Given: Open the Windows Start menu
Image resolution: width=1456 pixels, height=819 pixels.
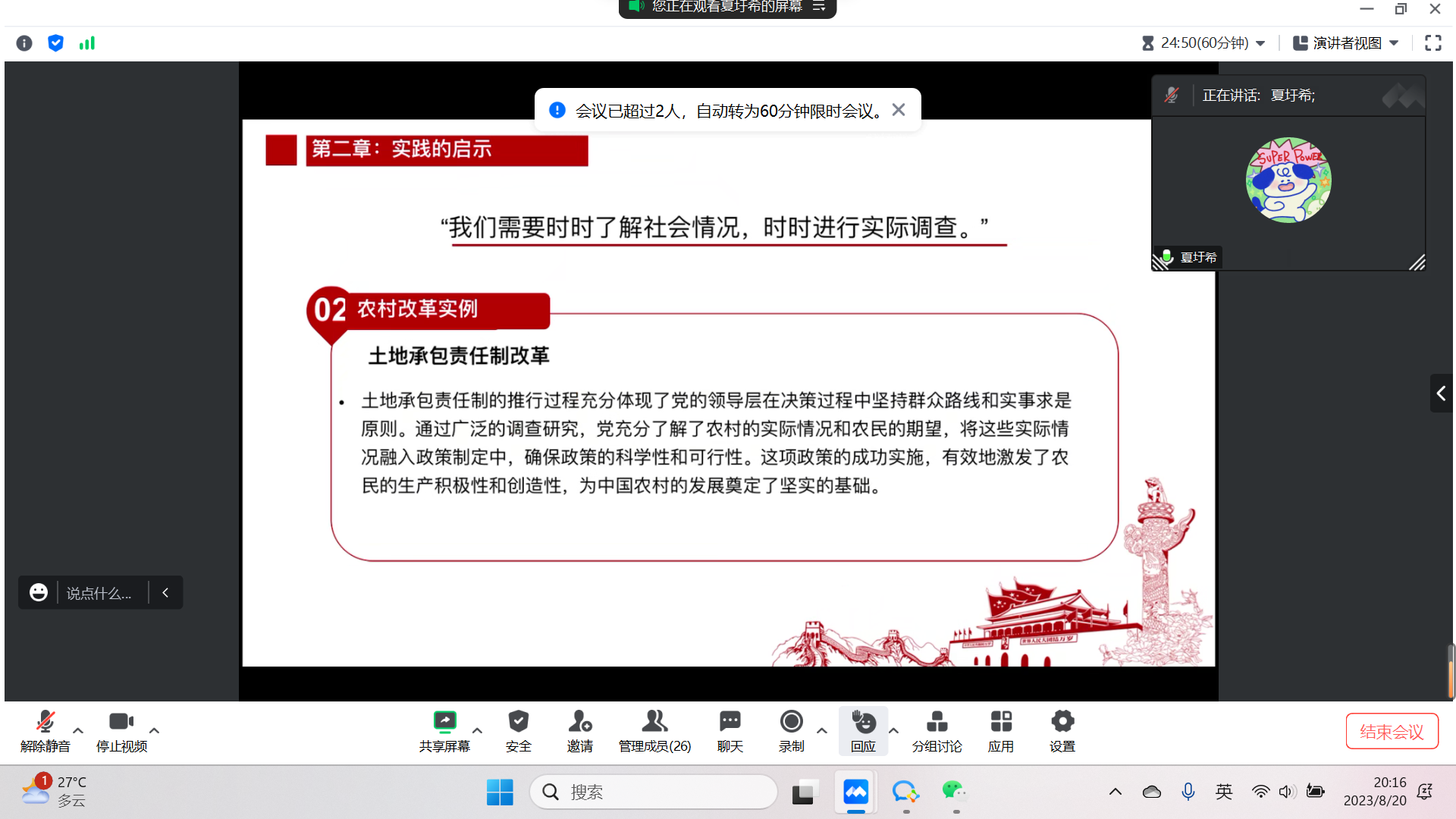Looking at the screenshot, I should [500, 792].
